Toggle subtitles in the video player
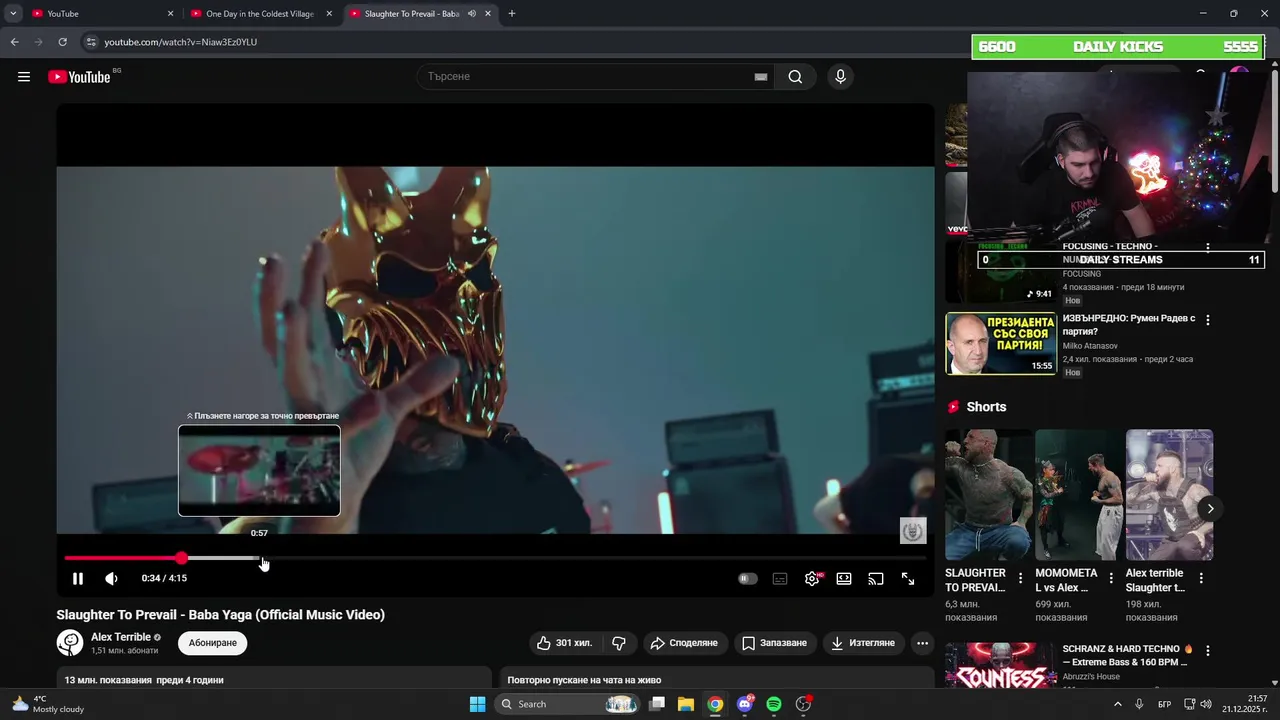Viewport: 1280px width, 720px height. click(780, 578)
